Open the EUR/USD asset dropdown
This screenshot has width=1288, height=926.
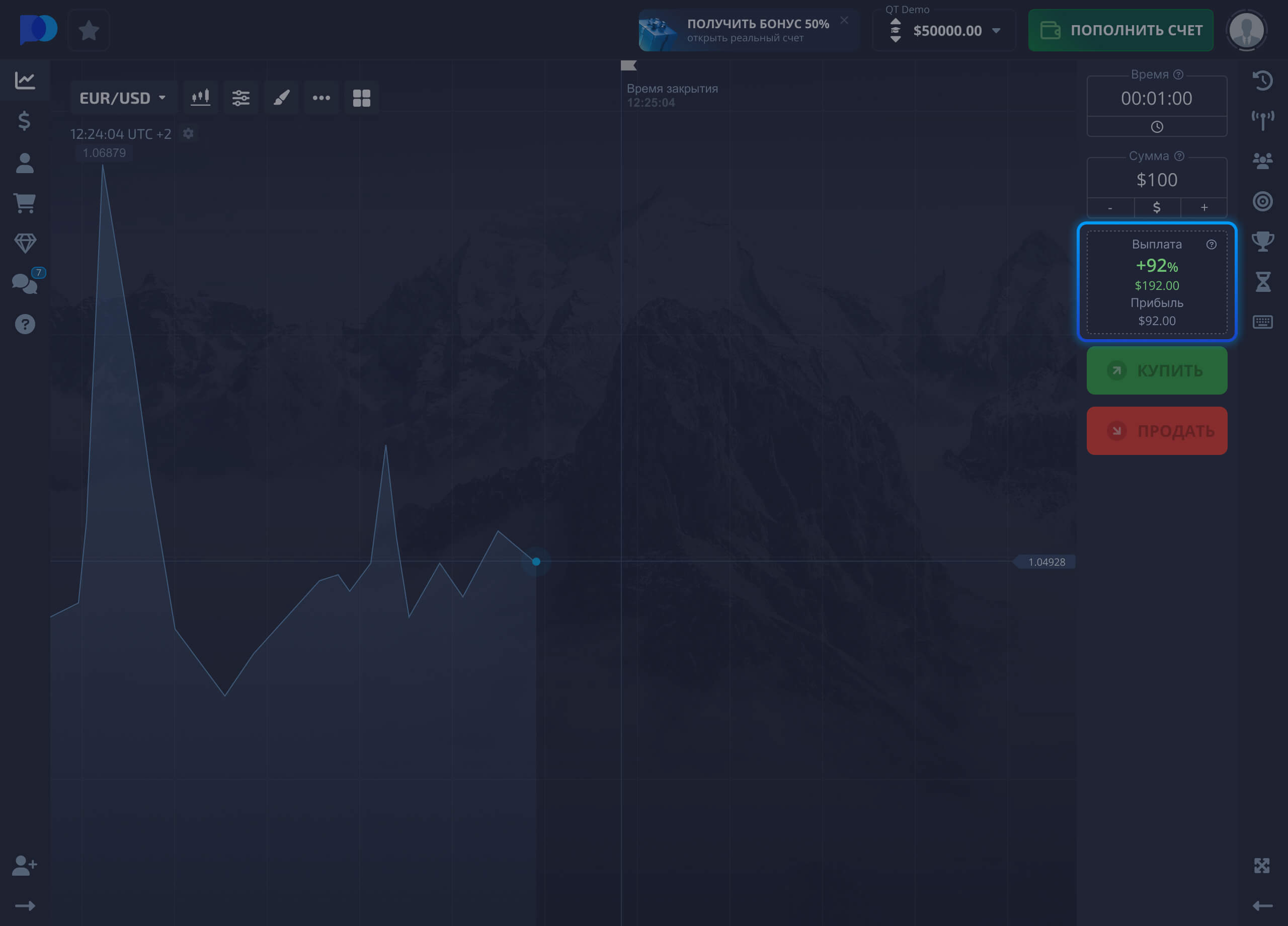pos(122,97)
